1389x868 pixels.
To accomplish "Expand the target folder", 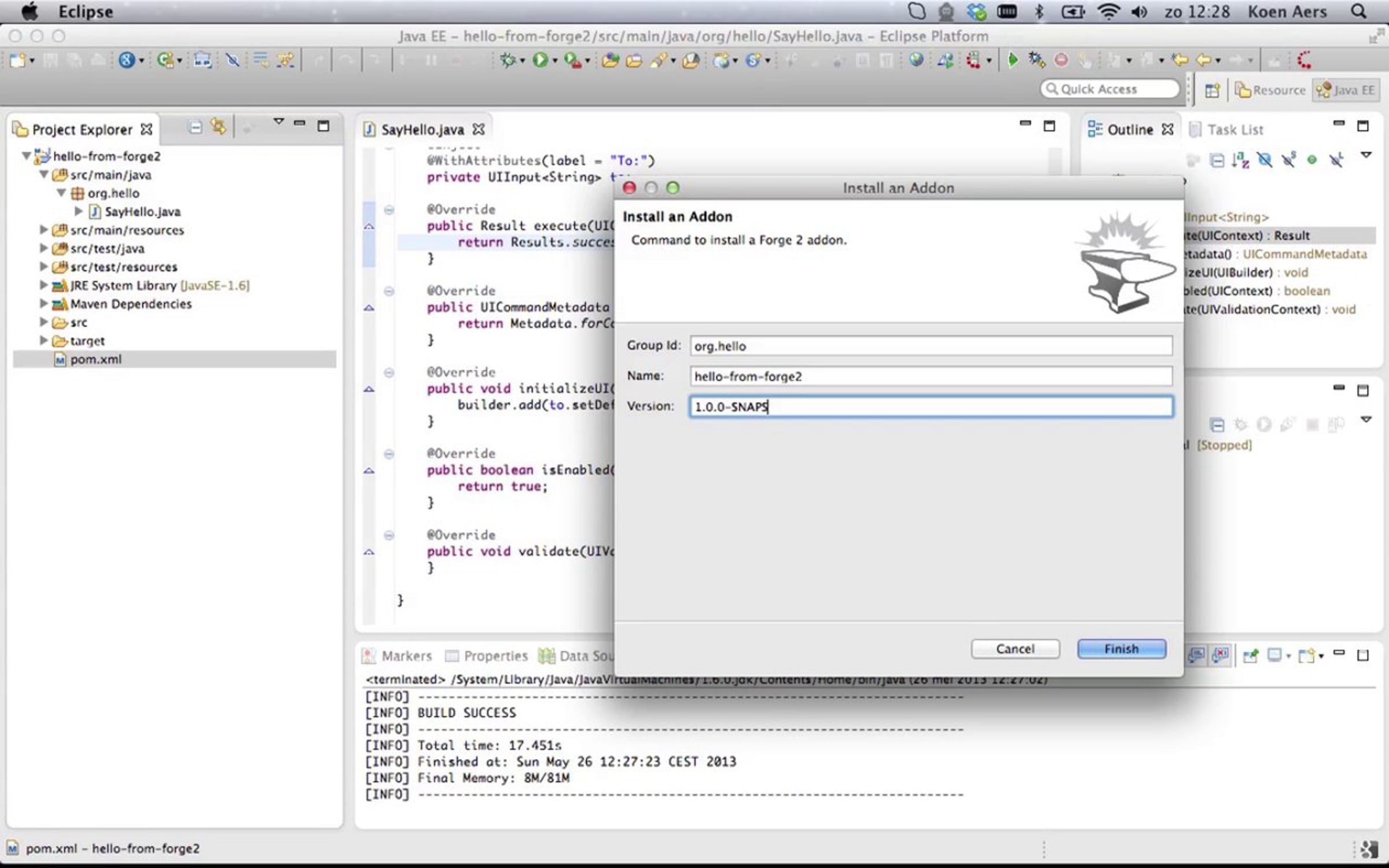I will tap(43, 340).
